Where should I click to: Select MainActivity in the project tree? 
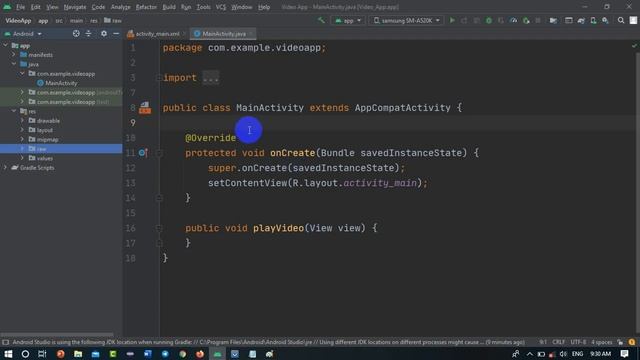[61, 83]
